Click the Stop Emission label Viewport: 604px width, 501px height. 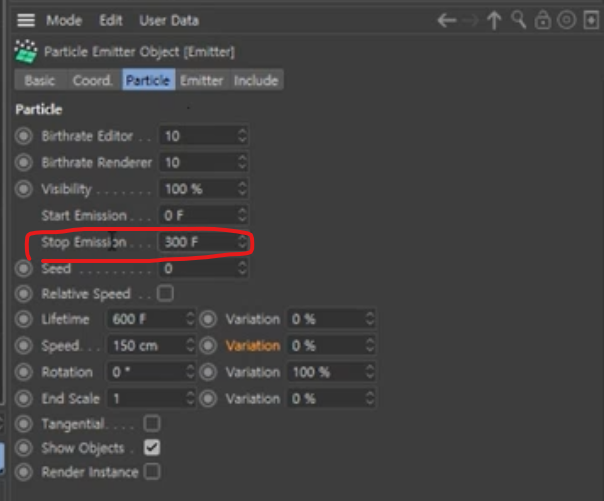click(84, 242)
